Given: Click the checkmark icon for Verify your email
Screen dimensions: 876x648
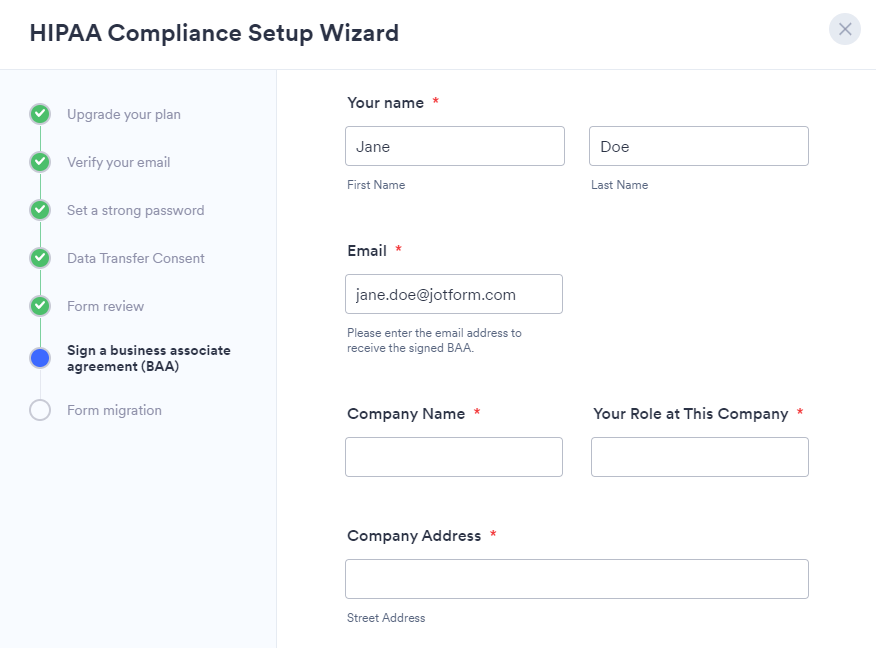Looking at the screenshot, I should click(x=40, y=162).
